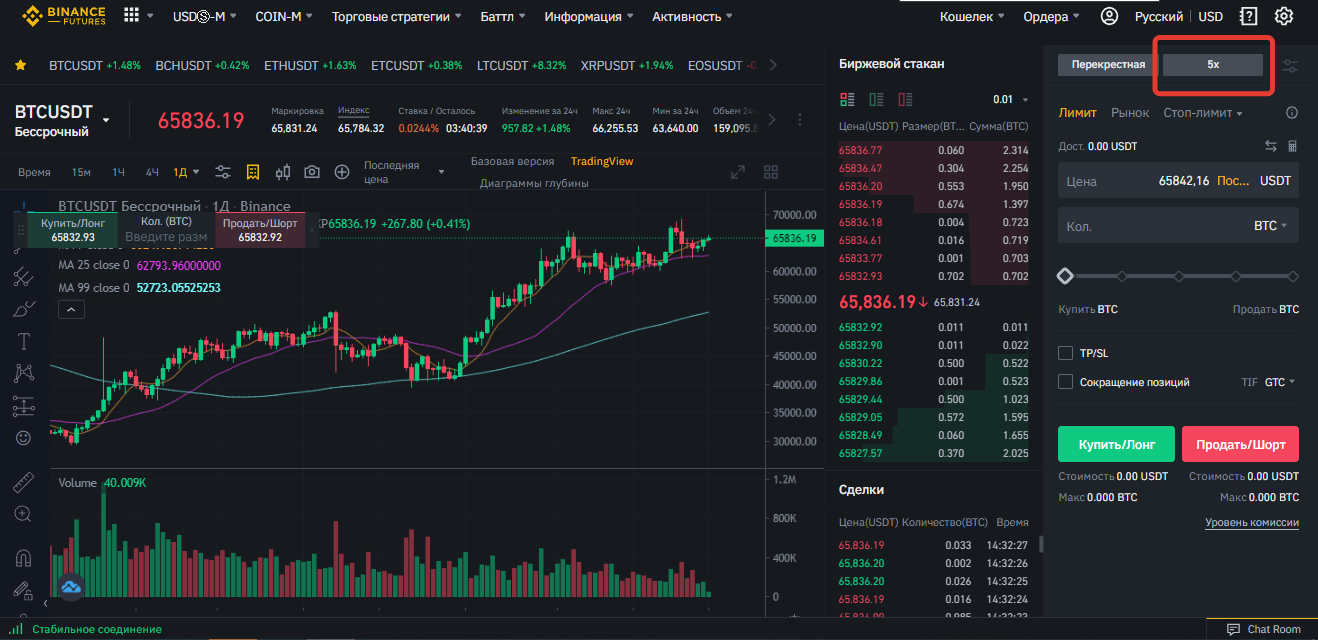The height and width of the screenshot is (640, 1318).
Task: Enable the Сокращение позиций checkbox
Action: pyautogui.click(x=1066, y=382)
